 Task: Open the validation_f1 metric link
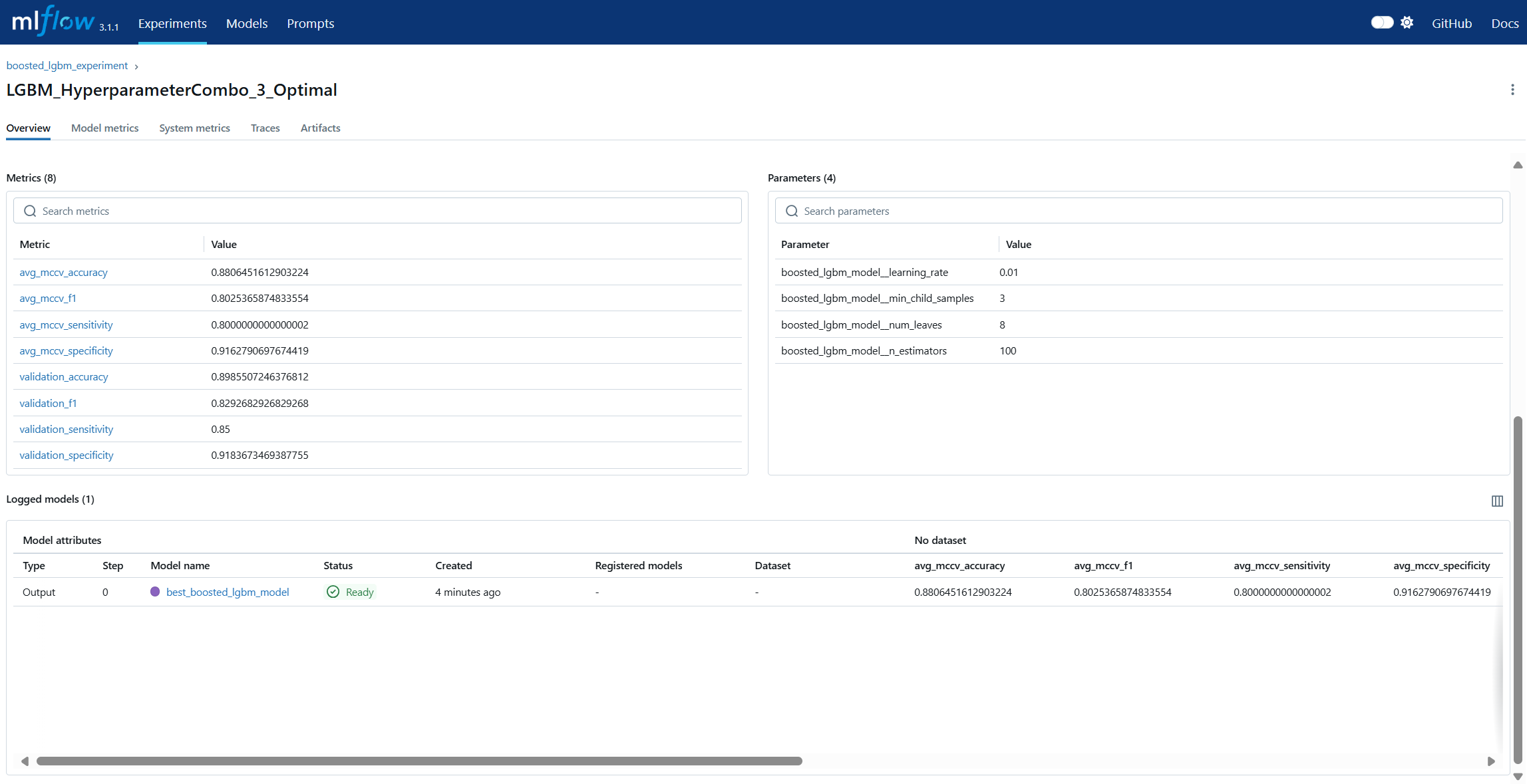(x=48, y=403)
